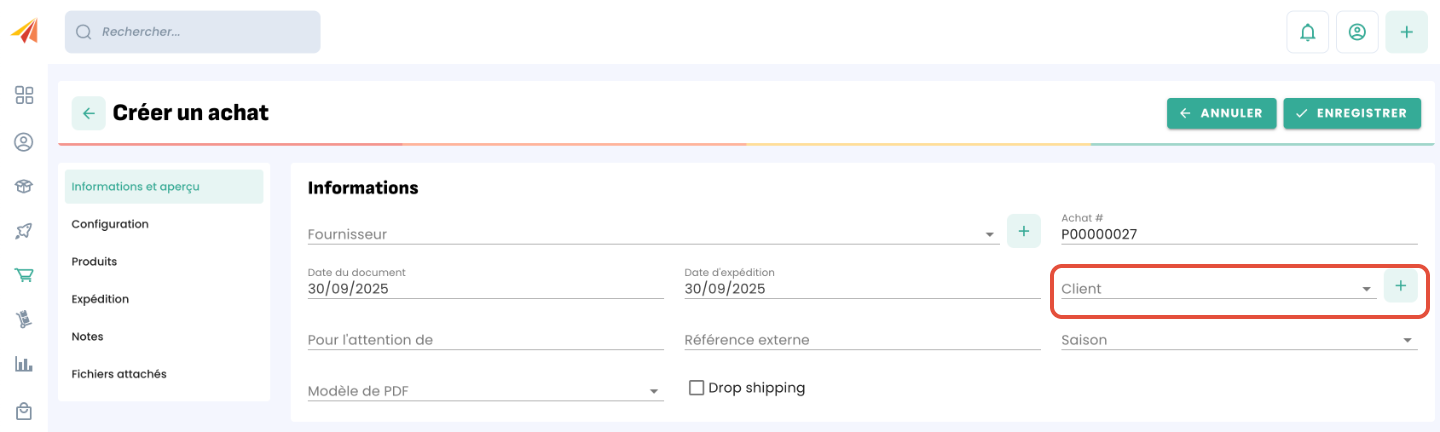This screenshot has height=432, width=1440.
Task: Enable the Drop shipping checkbox
Action: tap(697, 388)
